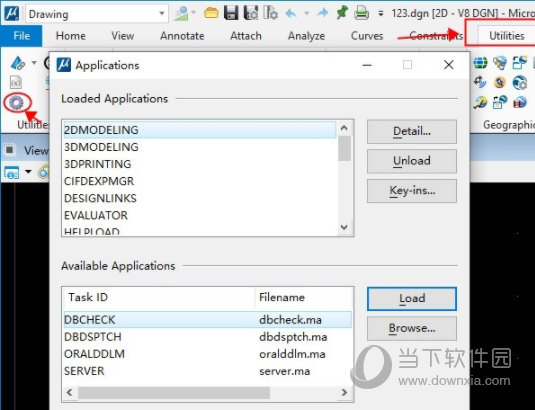Click the open folder icon in quick access toolbar

pyautogui.click(x=211, y=13)
